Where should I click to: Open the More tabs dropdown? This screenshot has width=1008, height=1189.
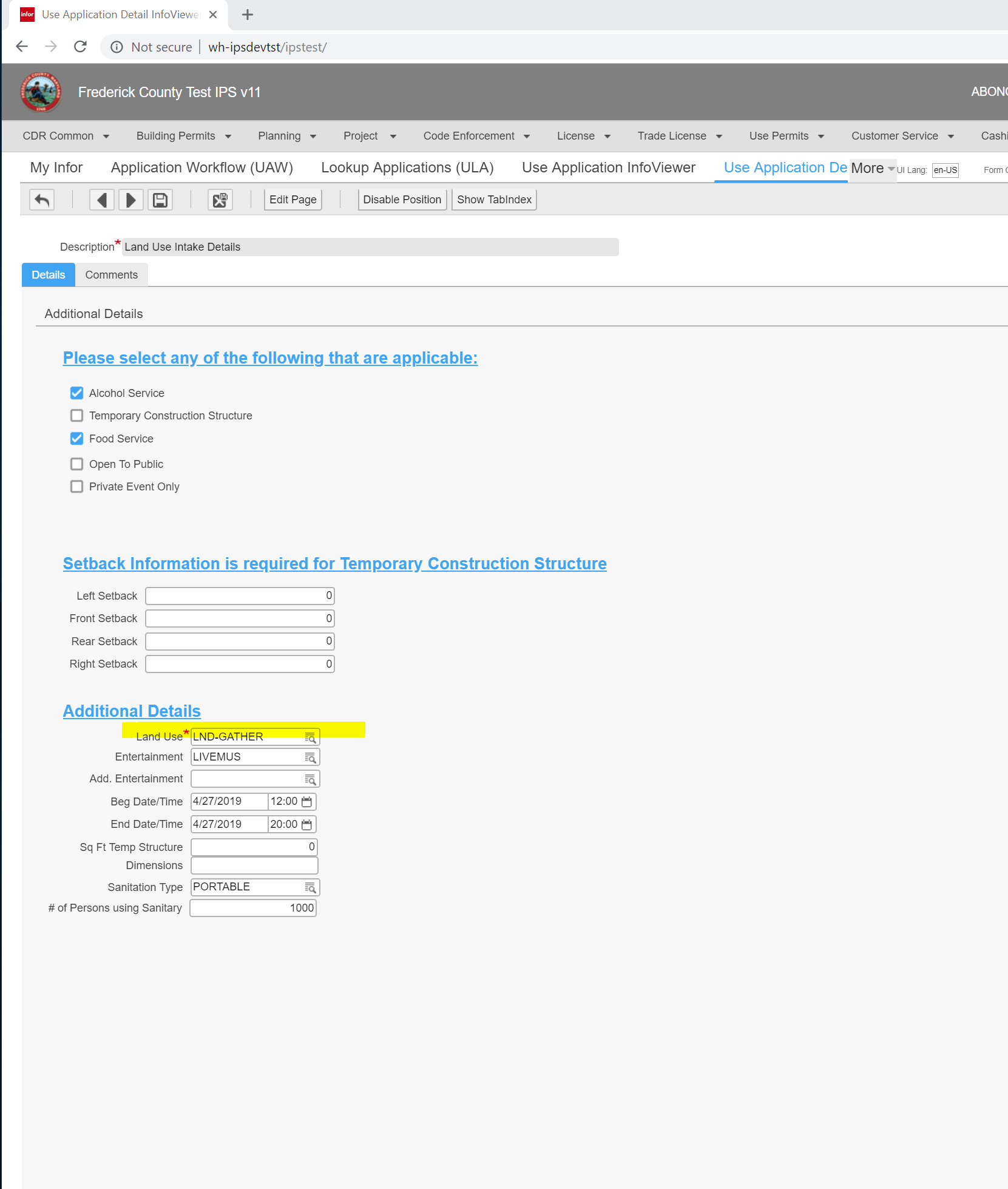click(x=873, y=168)
